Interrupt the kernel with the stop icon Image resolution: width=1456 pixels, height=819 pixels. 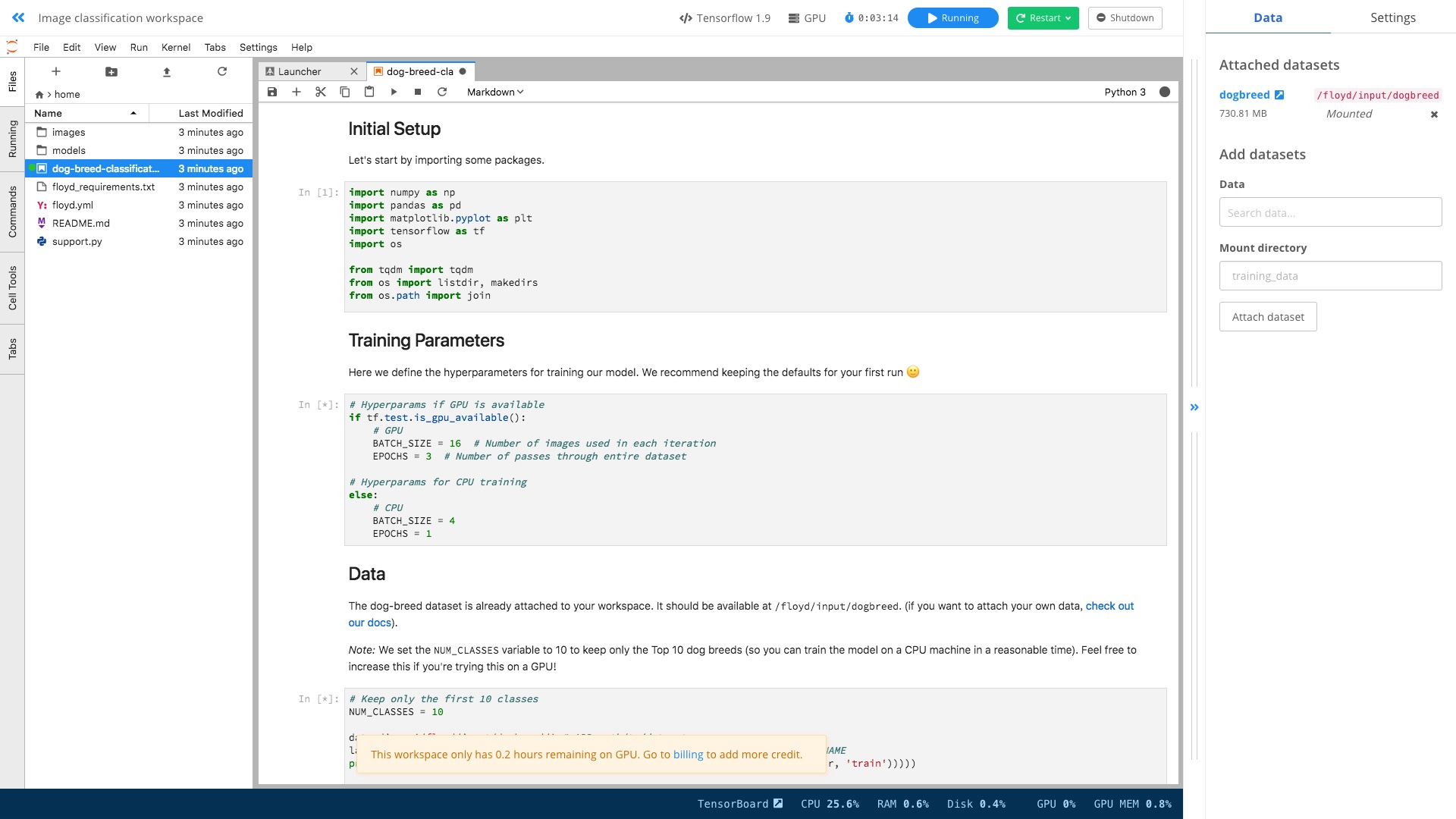click(x=418, y=92)
